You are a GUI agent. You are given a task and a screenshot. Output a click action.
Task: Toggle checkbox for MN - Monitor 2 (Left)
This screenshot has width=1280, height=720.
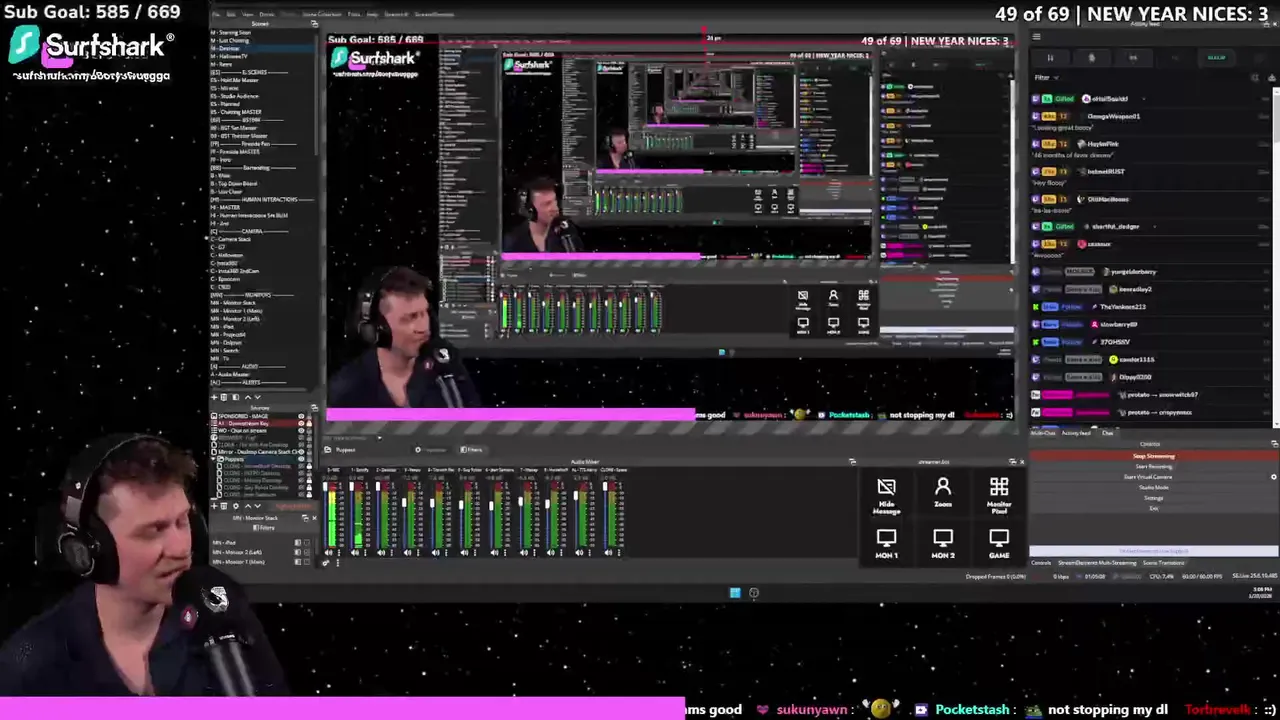[307, 552]
